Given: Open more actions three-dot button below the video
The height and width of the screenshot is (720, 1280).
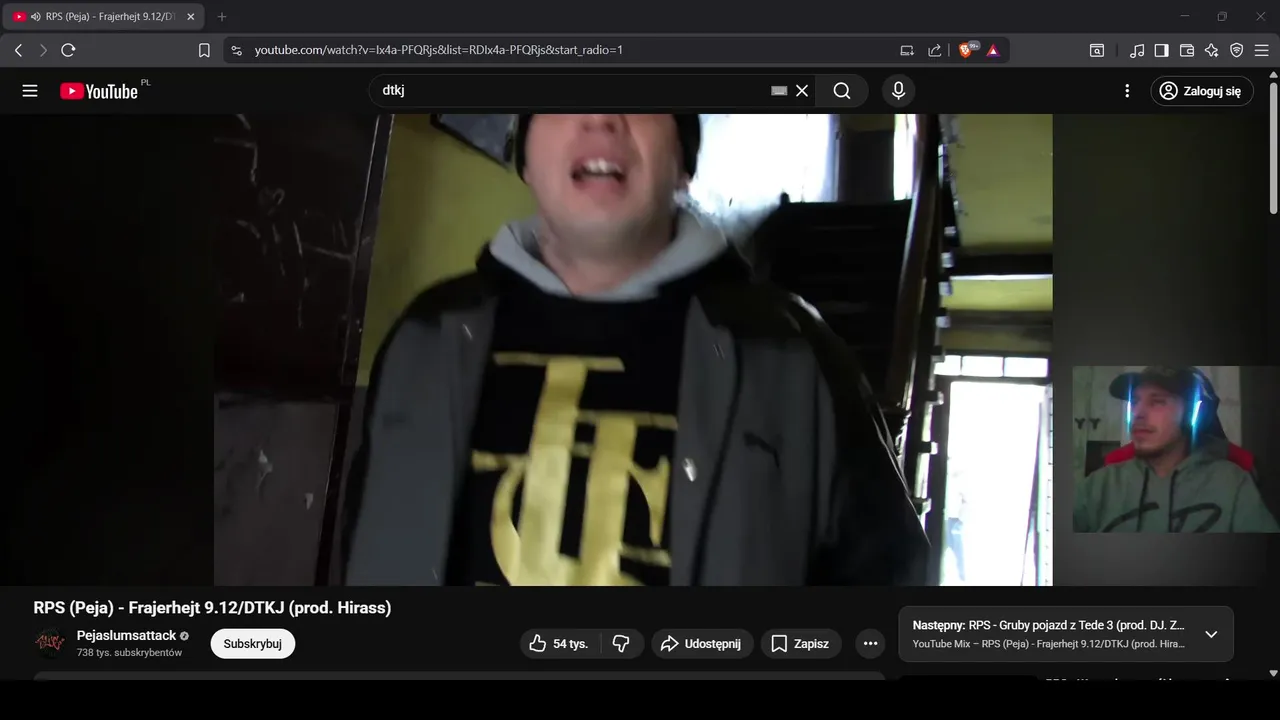Looking at the screenshot, I should (x=870, y=644).
